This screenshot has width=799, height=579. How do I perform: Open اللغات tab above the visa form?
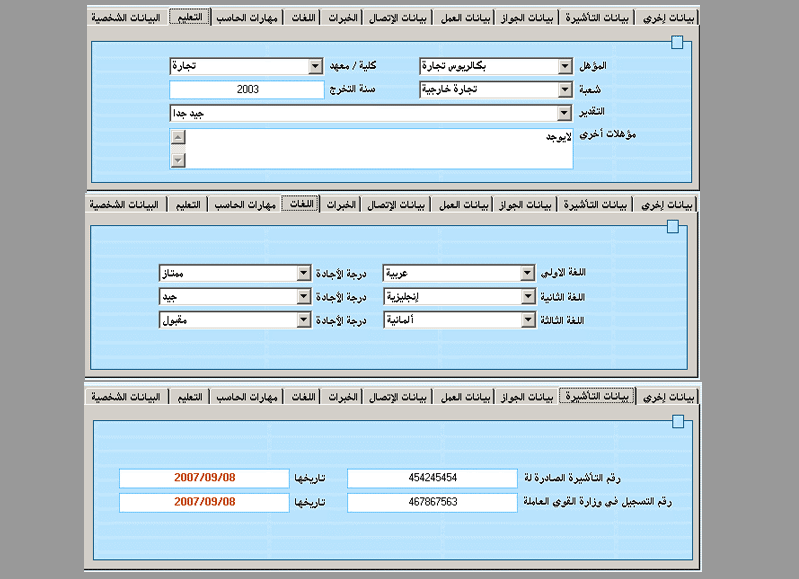(x=303, y=397)
